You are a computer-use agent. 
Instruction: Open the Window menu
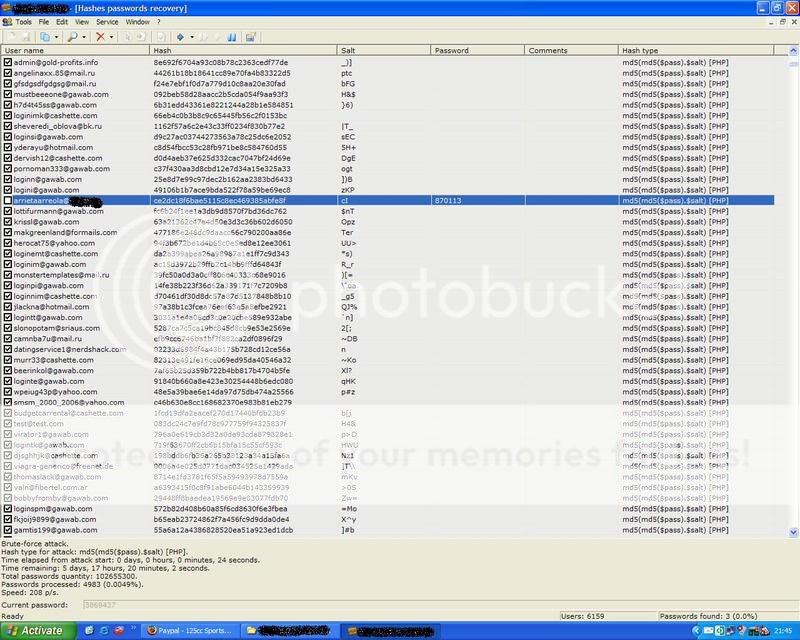pyautogui.click(x=138, y=22)
